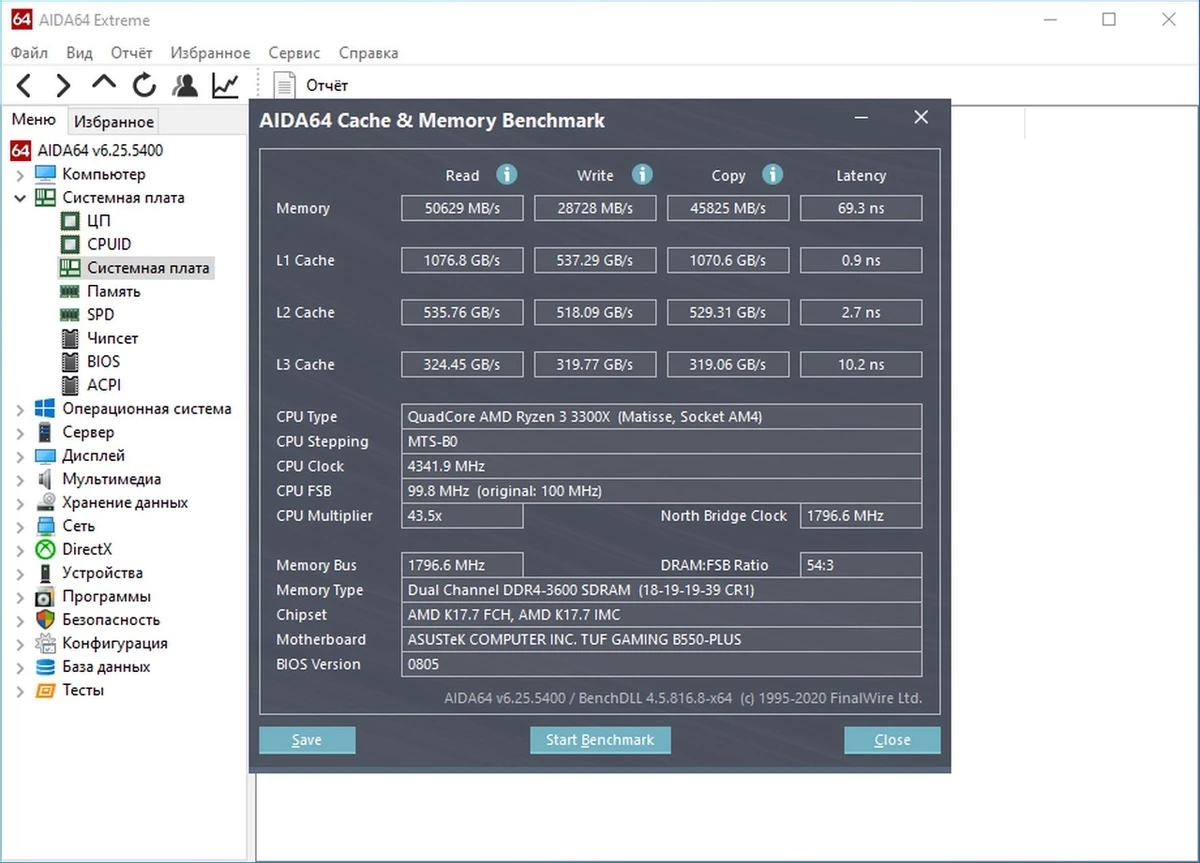Click the info icon next to Write
This screenshot has width=1200, height=863.
(642, 175)
